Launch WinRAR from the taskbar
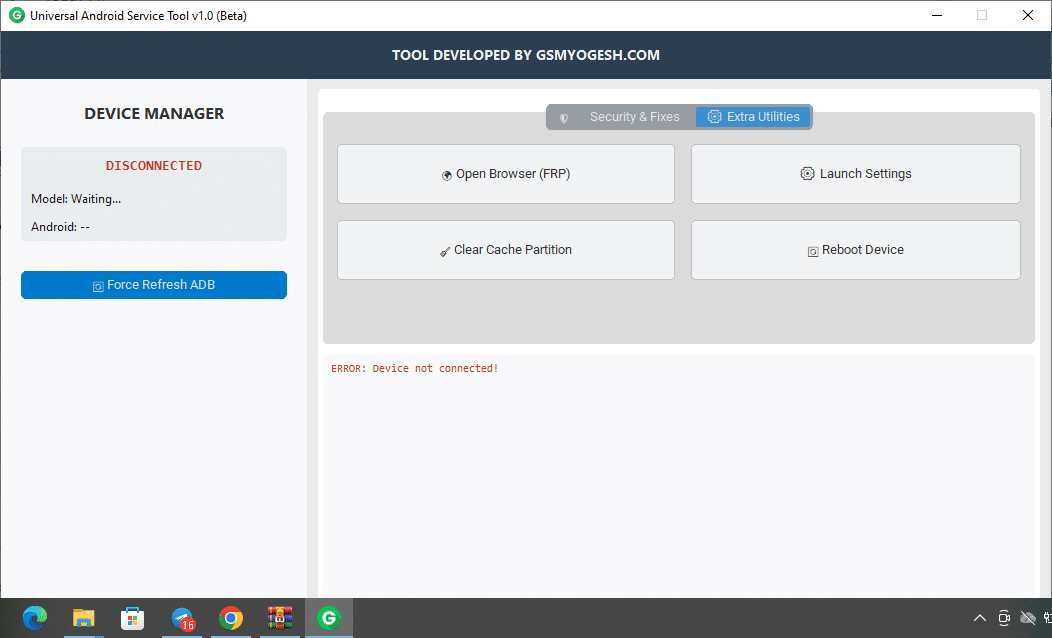 280,618
